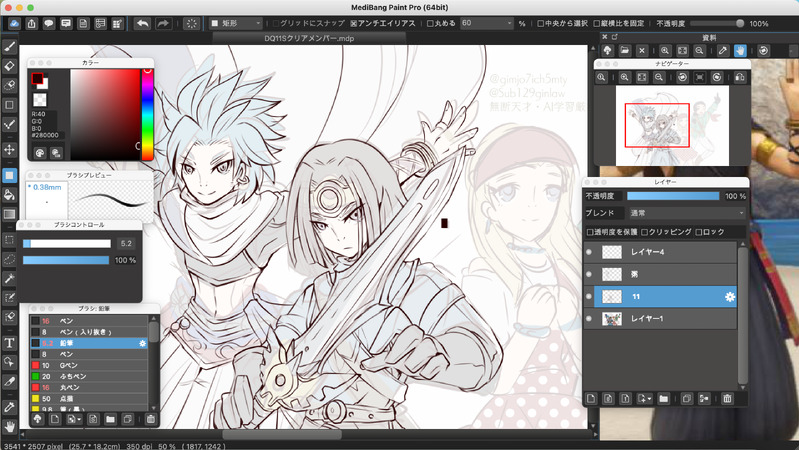Open the 丸める value dropdown
799x450 pixels.
[485, 23]
